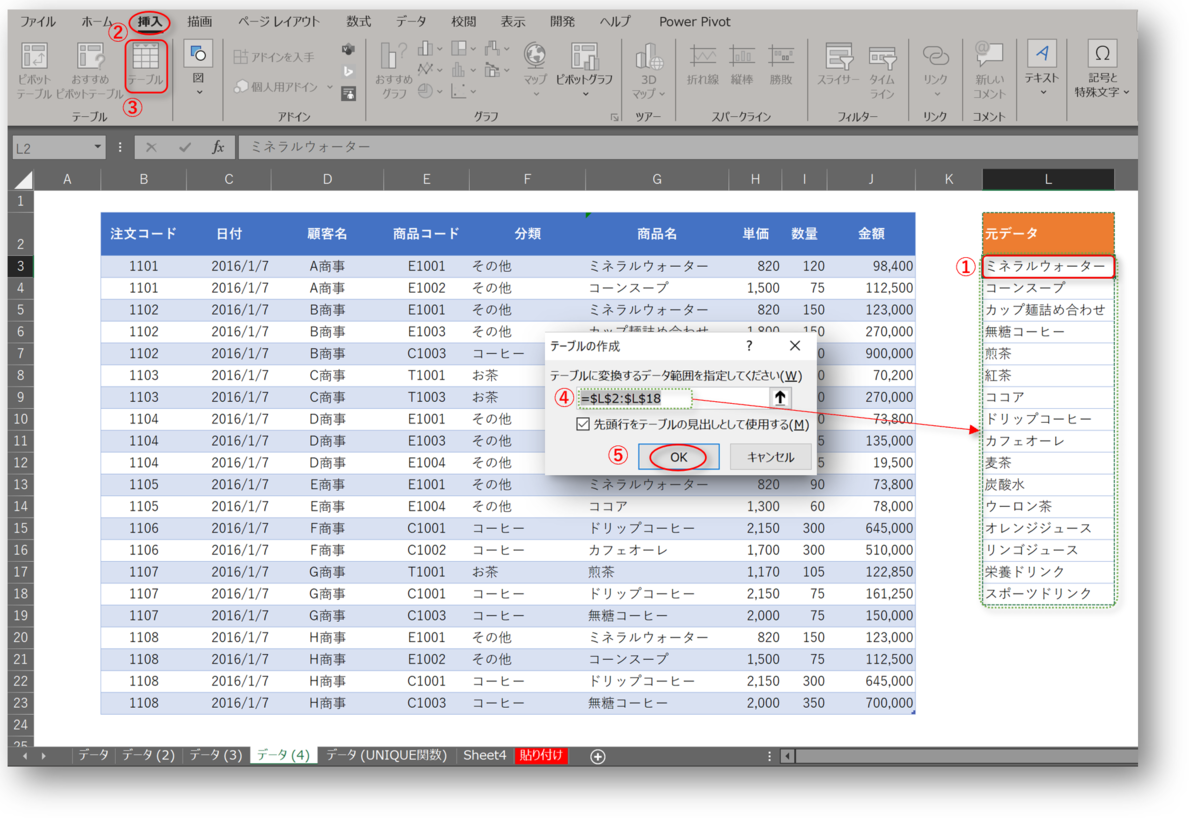Insert a 縦棒 column sparkline

pyautogui.click(x=741, y=65)
